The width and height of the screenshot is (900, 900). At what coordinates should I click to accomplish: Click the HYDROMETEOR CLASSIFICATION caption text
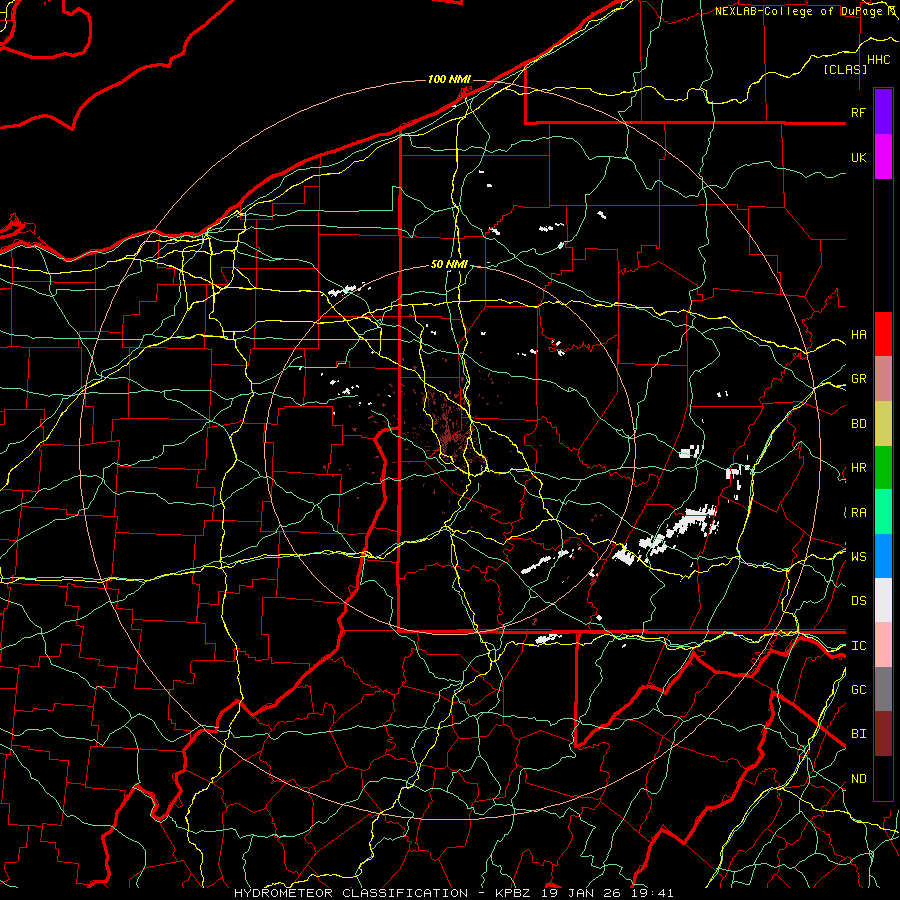coord(351,893)
